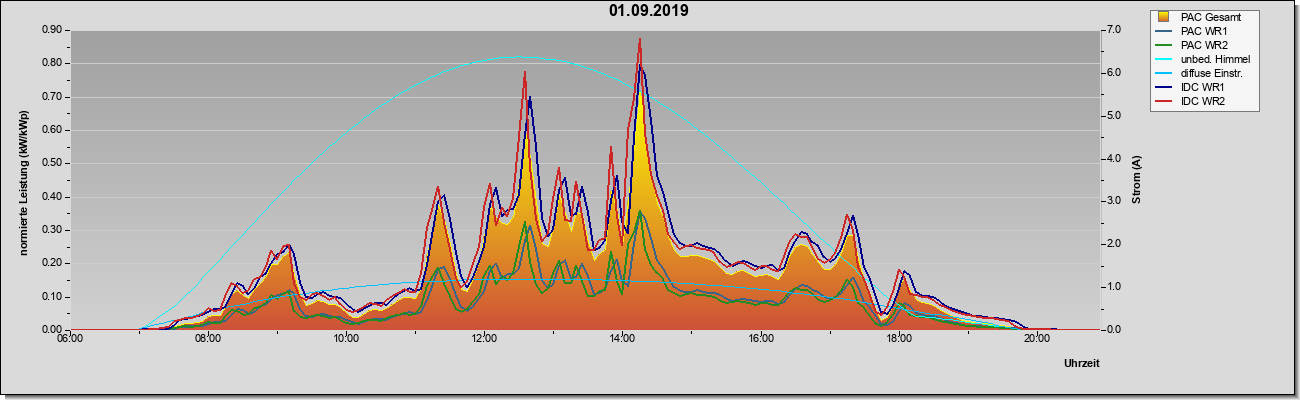Click the 0.90 left axis value
The image size is (1300, 400).
(51, 30)
